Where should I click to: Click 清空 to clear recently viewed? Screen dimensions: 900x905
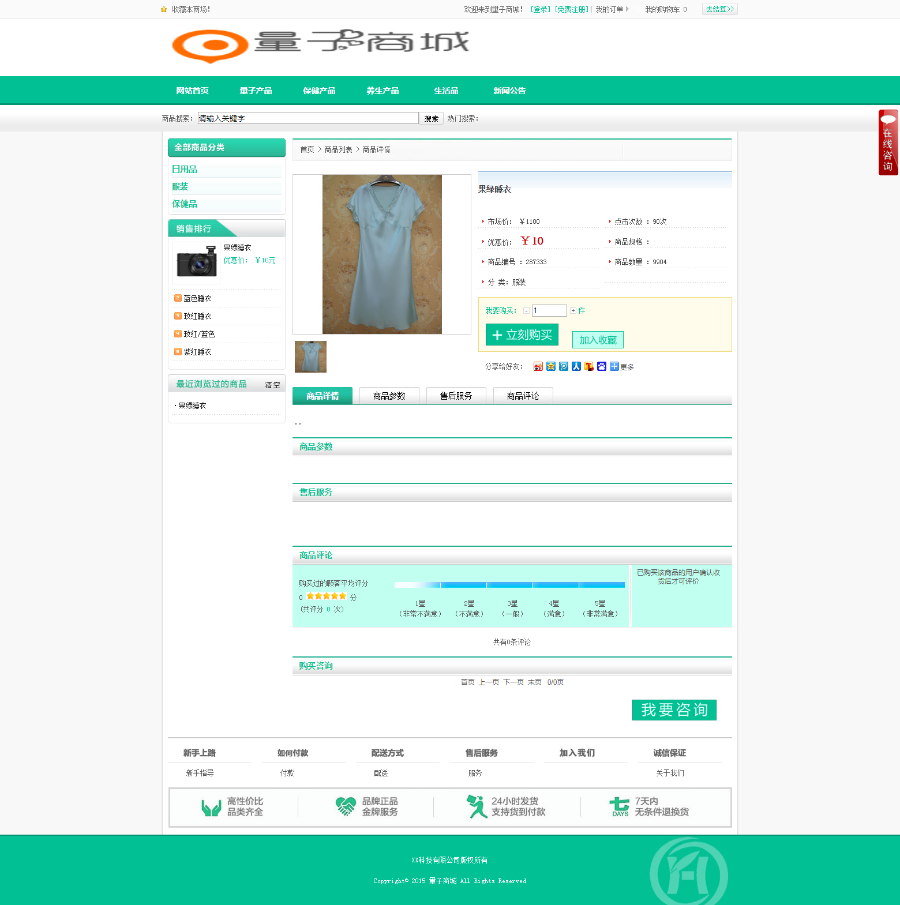pyautogui.click(x=272, y=385)
